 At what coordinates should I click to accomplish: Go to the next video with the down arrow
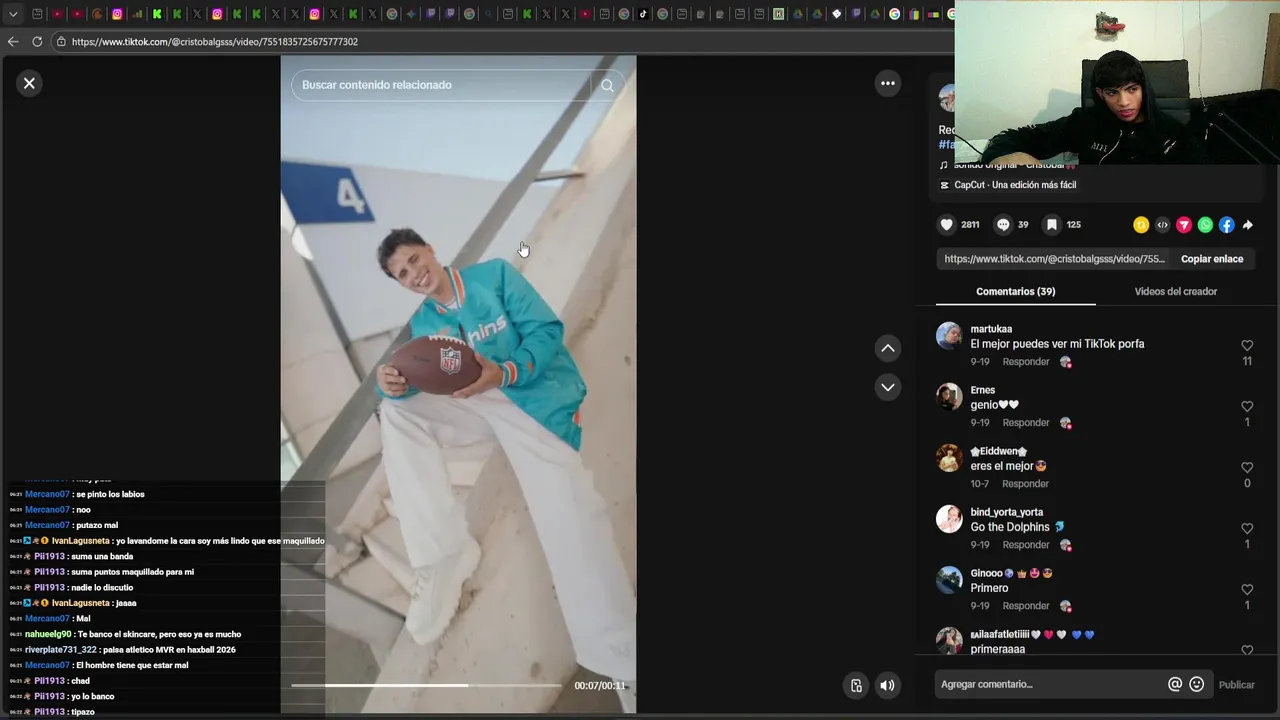point(887,387)
